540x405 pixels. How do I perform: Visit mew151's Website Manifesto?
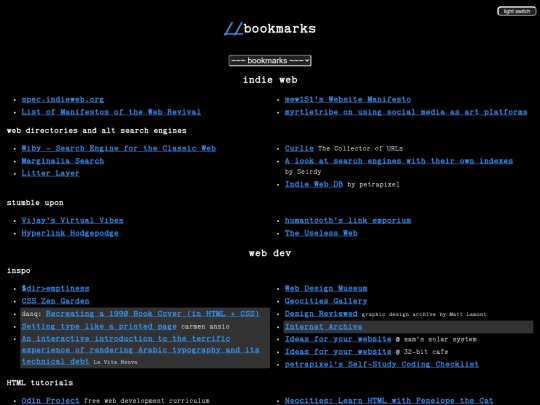(x=348, y=100)
